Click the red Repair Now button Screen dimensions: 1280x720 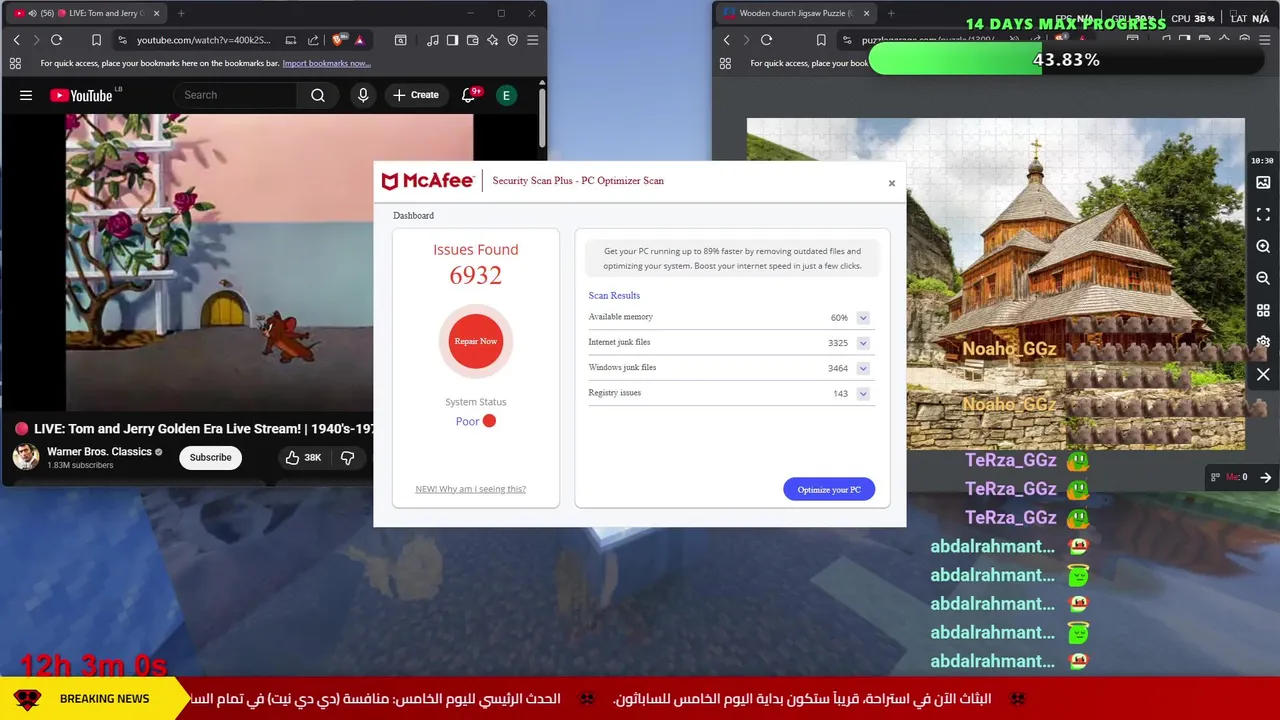pos(476,341)
